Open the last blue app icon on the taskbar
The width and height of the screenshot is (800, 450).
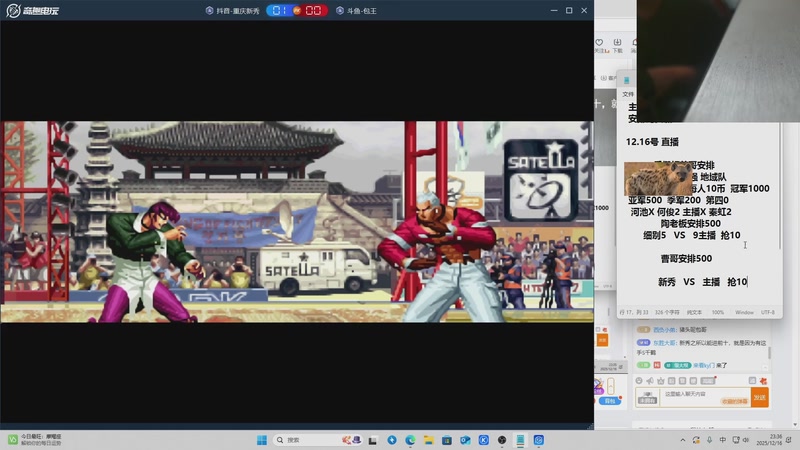pyautogui.click(x=539, y=440)
